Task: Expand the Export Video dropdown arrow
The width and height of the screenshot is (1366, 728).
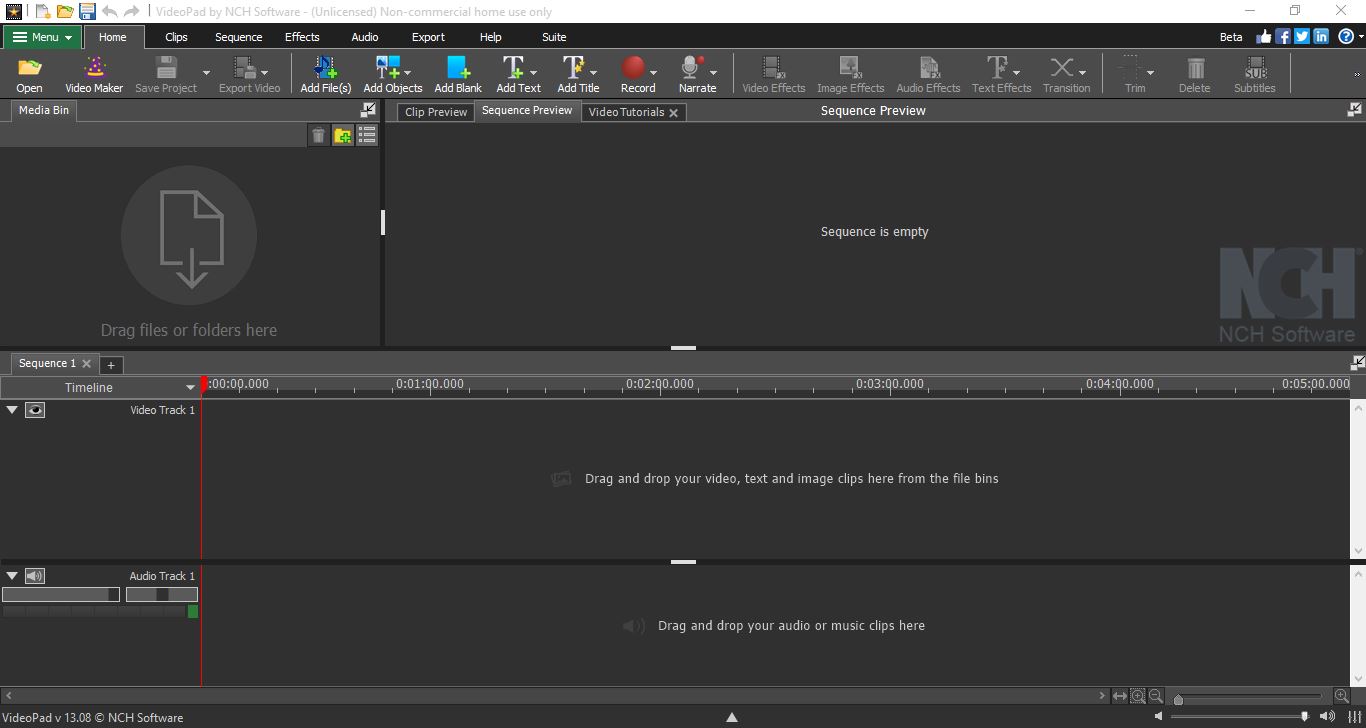Action: [x=264, y=73]
